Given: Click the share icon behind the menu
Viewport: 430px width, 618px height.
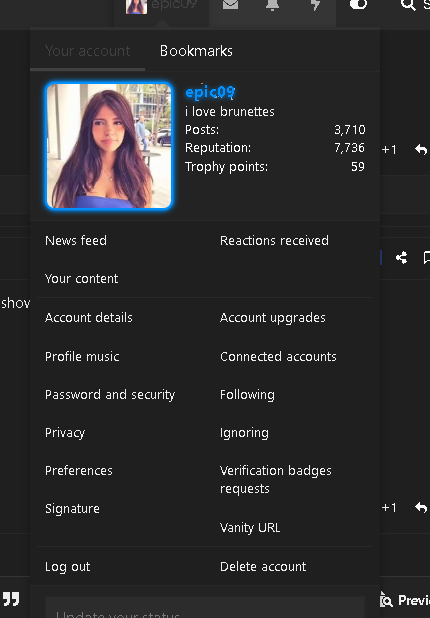Looking at the screenshot, I should click(402, 258).
